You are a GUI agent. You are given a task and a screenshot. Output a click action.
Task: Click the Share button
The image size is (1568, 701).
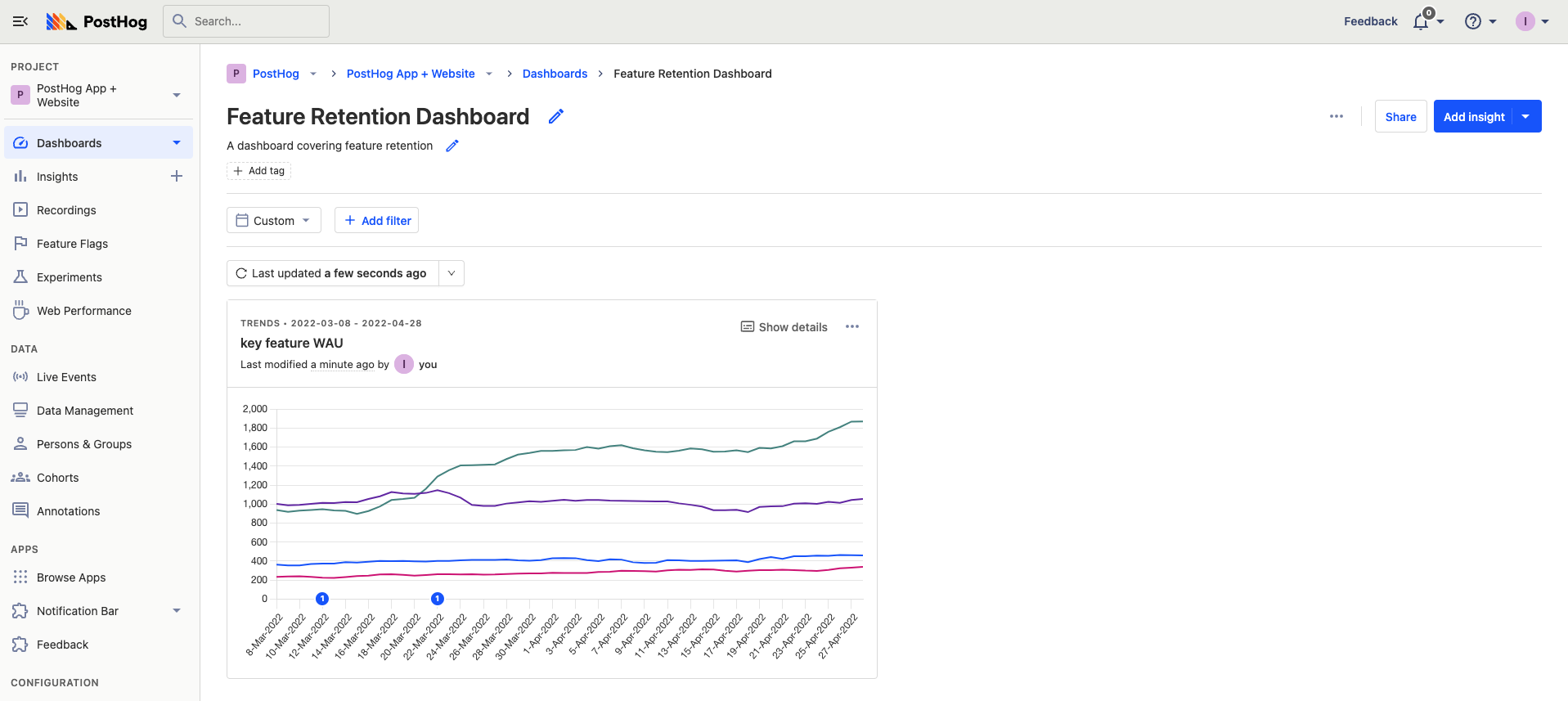(x=1400, y=117)
